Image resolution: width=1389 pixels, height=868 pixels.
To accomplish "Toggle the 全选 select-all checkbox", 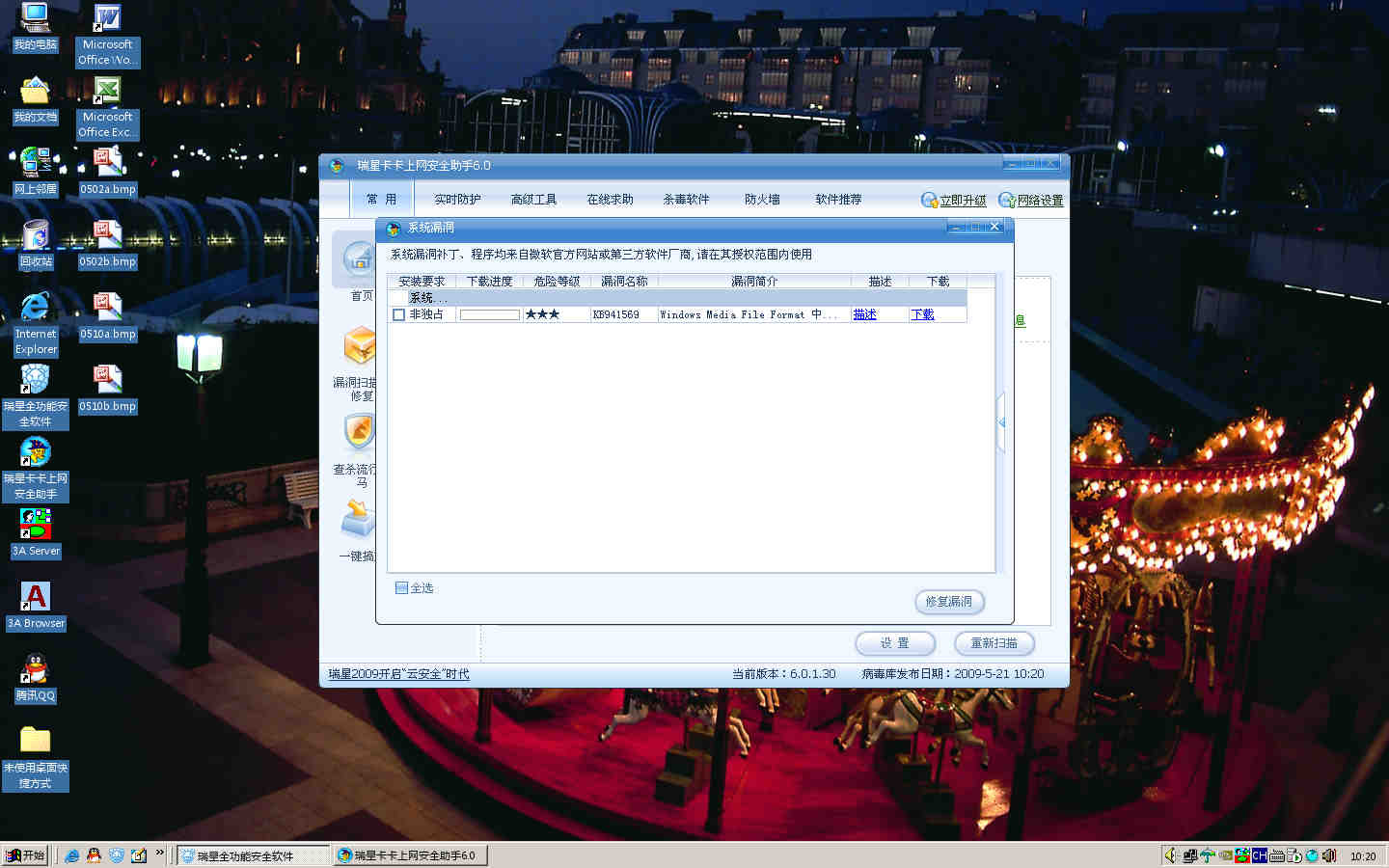I will coord(401,587).
